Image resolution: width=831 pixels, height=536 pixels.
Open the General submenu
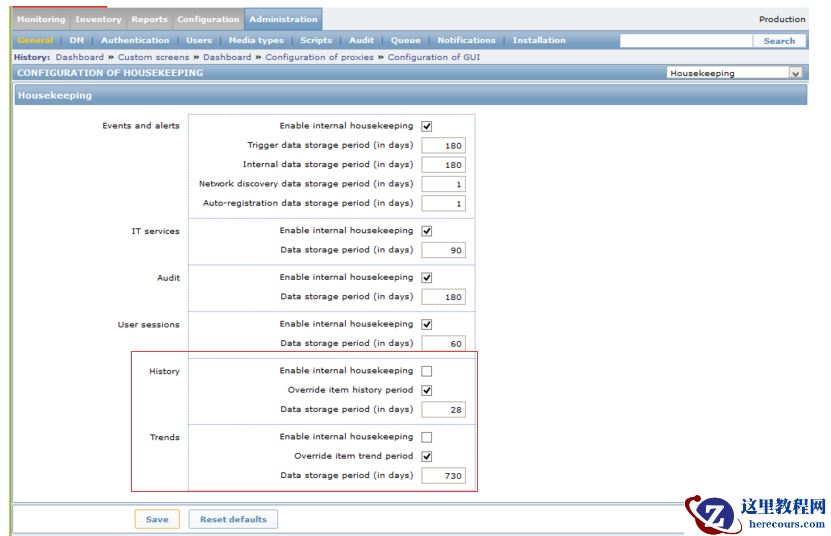35,40
